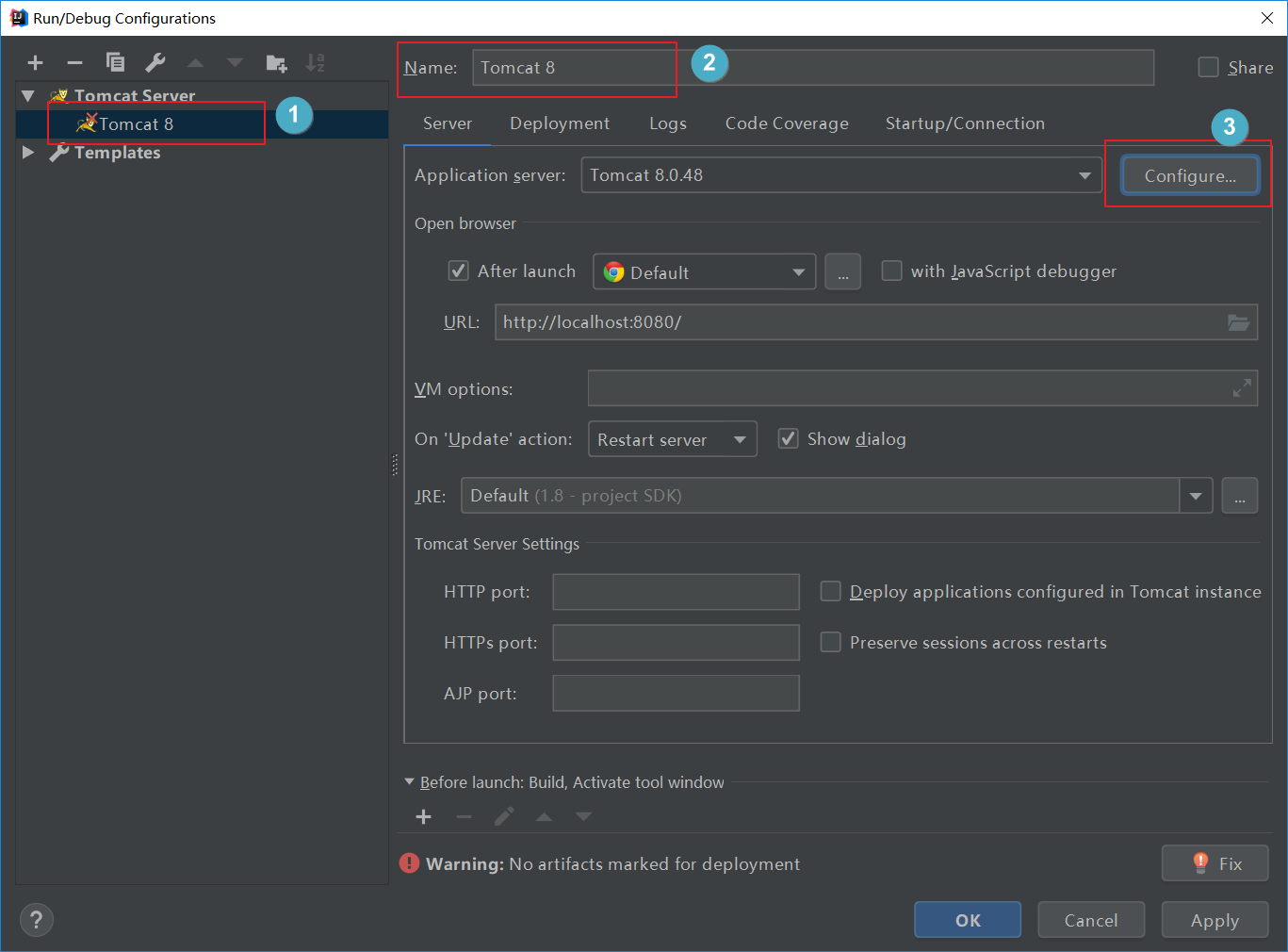Switch to the Logs tab

point(668,123)
